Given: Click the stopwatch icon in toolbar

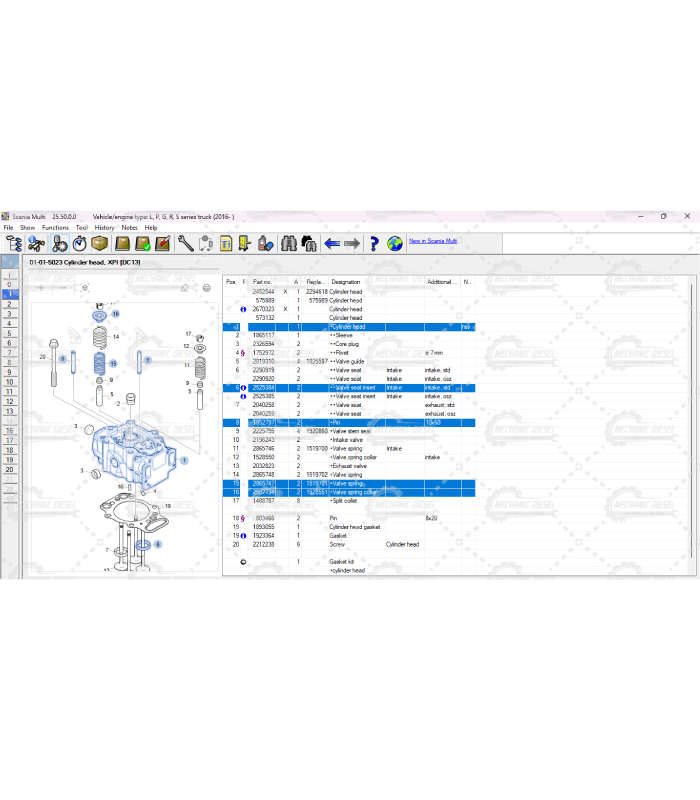Looking at the screenshot, I should [x=79, y=243].
